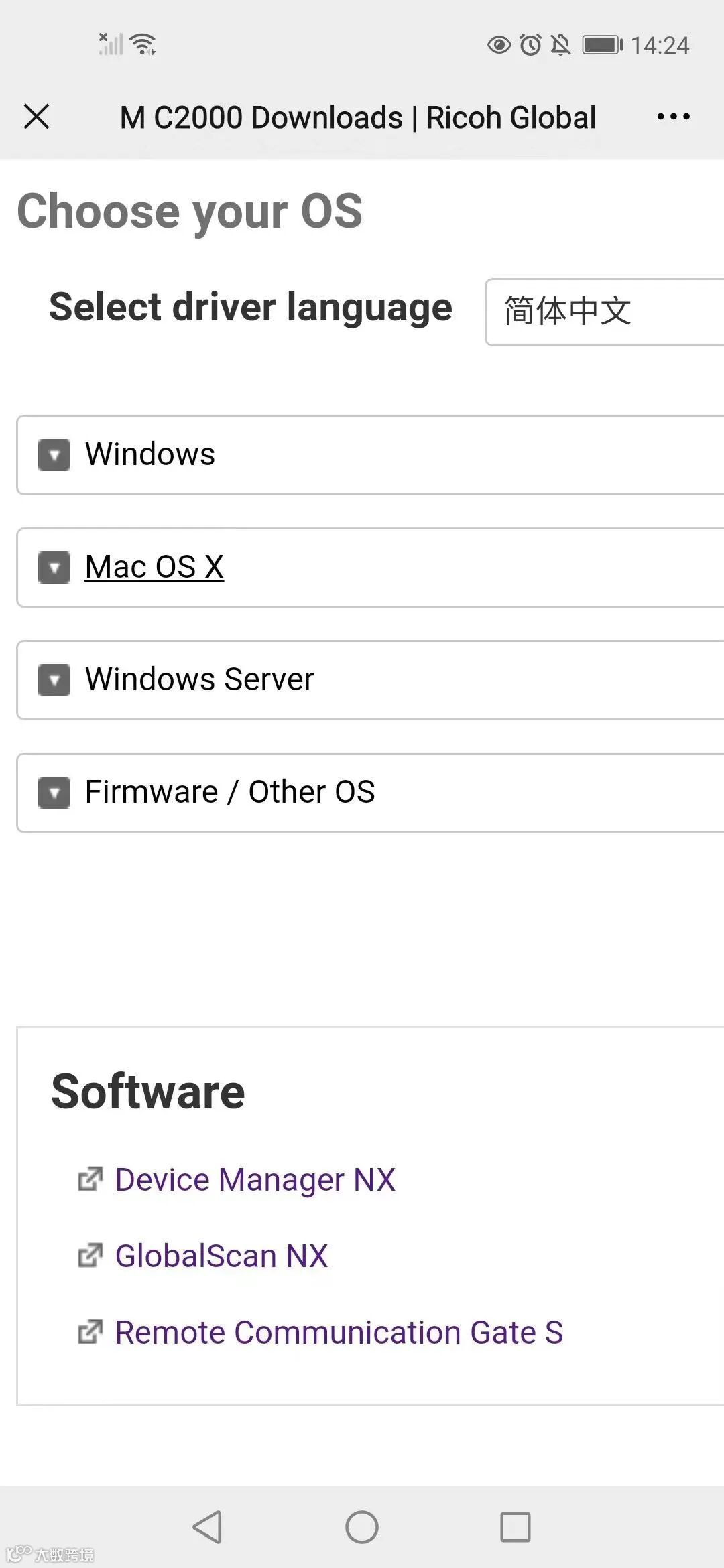Viewport: 724px width, 1568px height.
Task: Expand the Firmware / Other OS arrow
Action: click(54, 793)
